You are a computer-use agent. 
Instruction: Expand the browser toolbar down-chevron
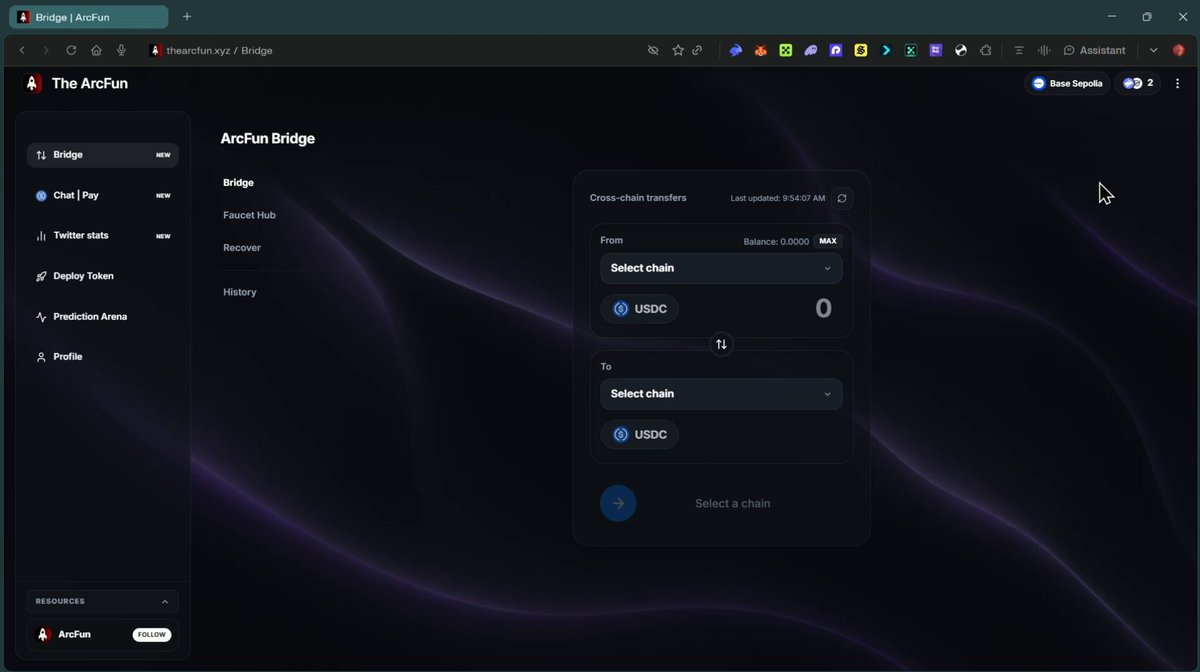(1153, 50)
